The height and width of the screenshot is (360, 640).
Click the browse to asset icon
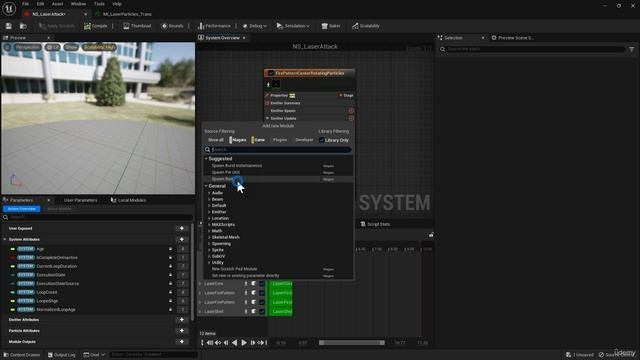point(23,26)
